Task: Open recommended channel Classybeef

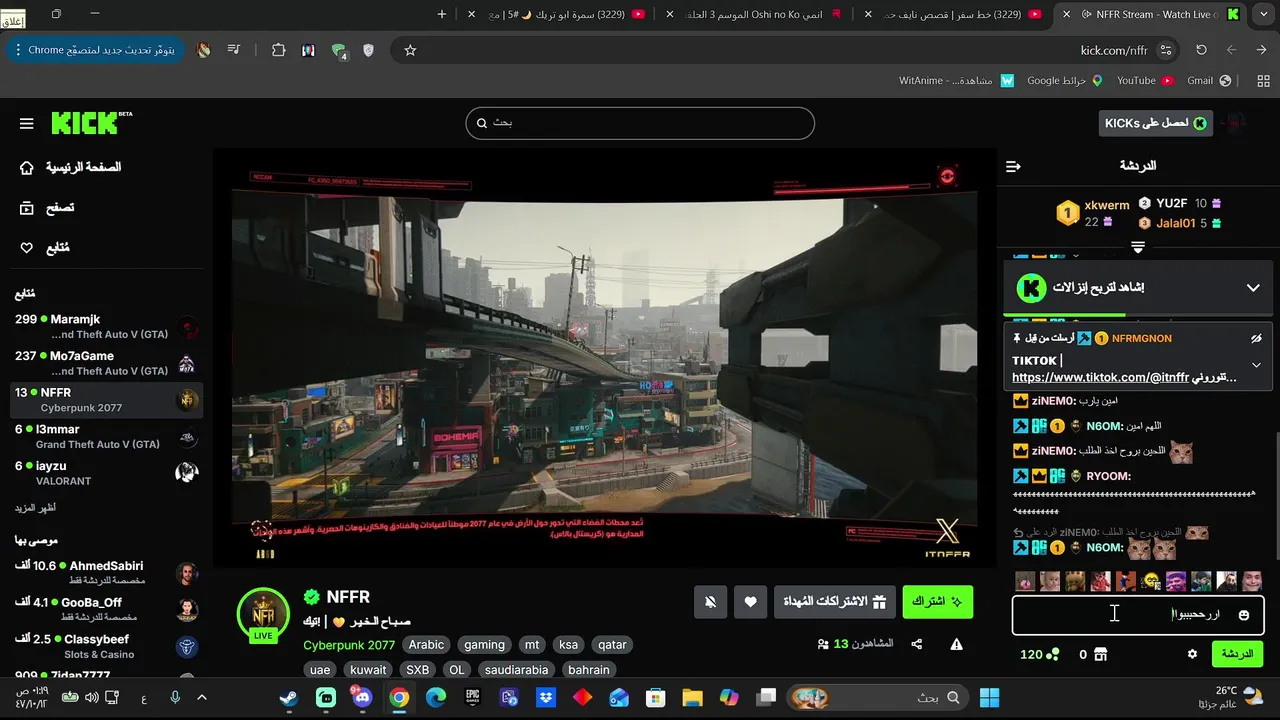Action: click(106, 646)
